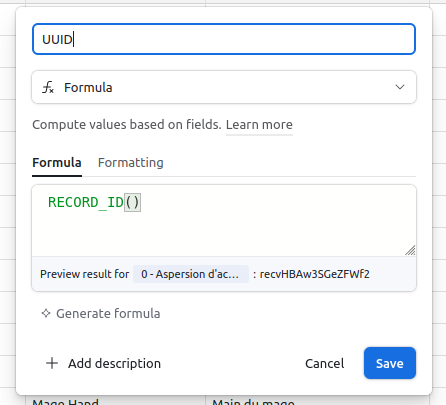Click the Generate formula sparkle icon

click(x=46, y=313)
